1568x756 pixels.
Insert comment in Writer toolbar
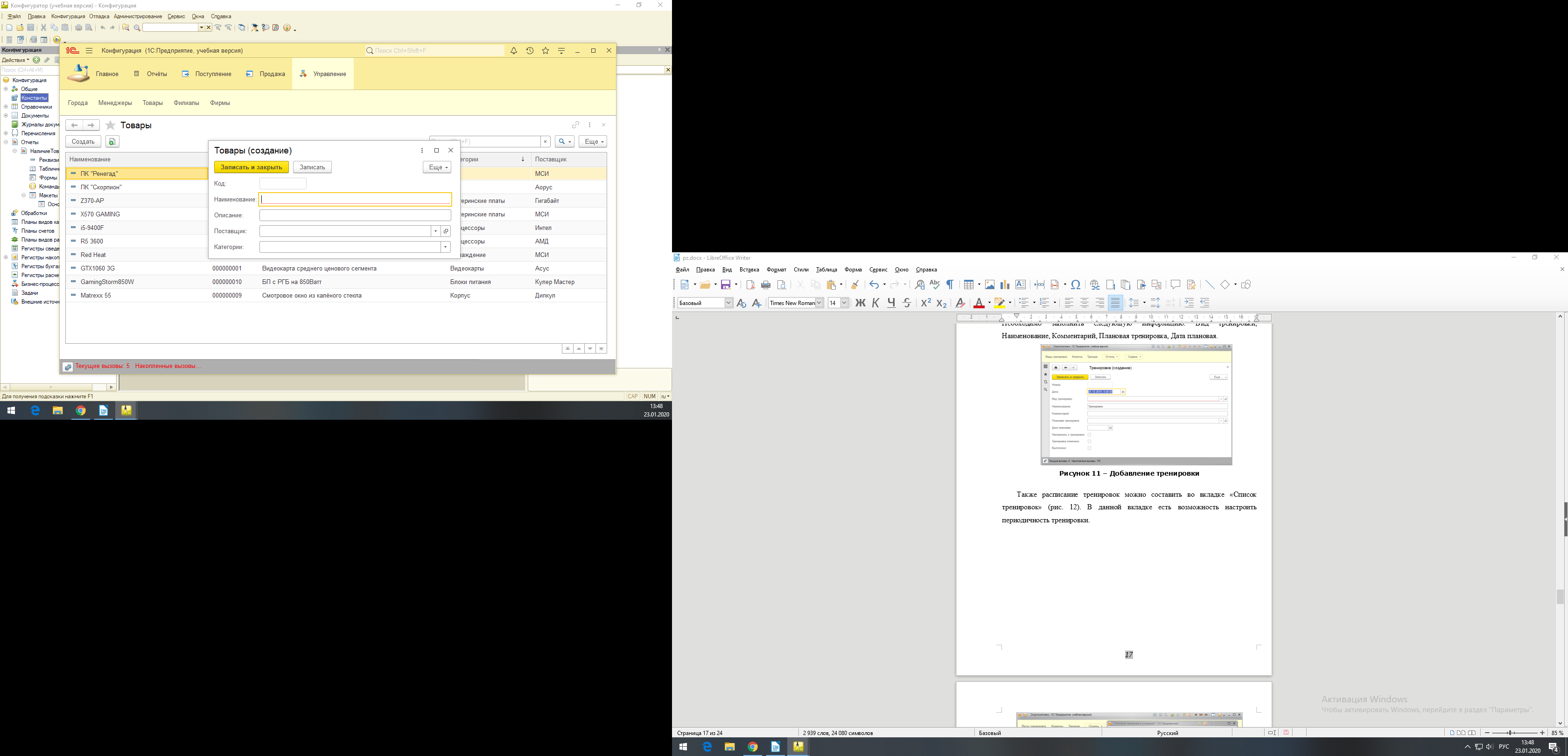click(1176, 284)
